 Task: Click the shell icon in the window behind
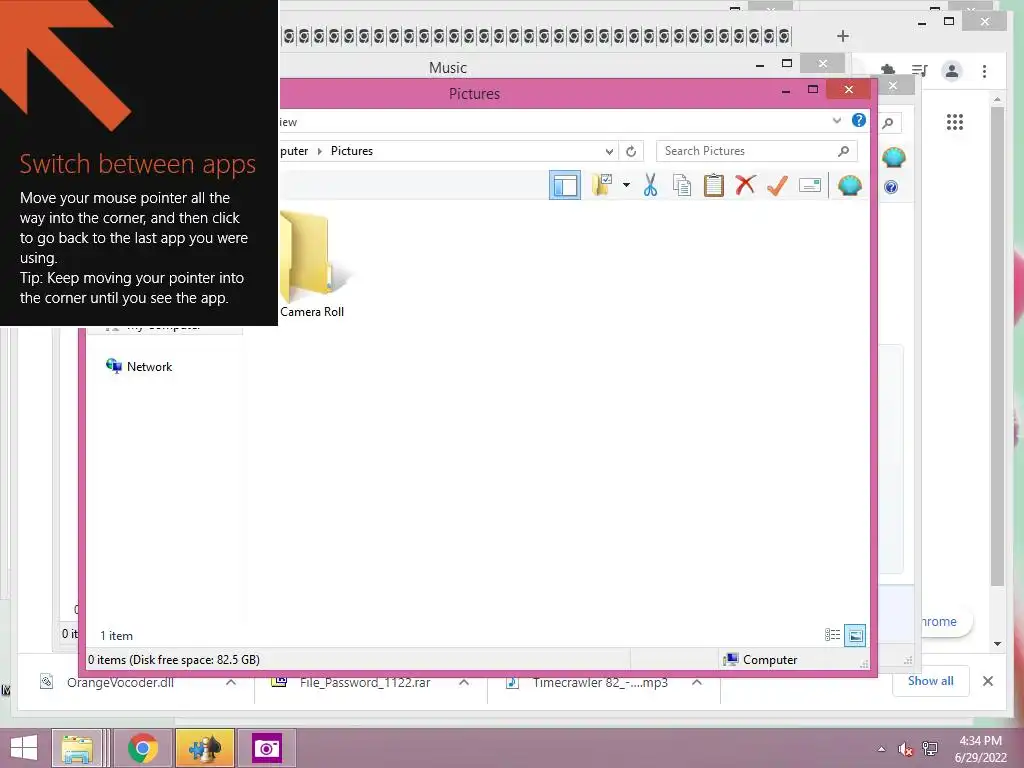893,157
